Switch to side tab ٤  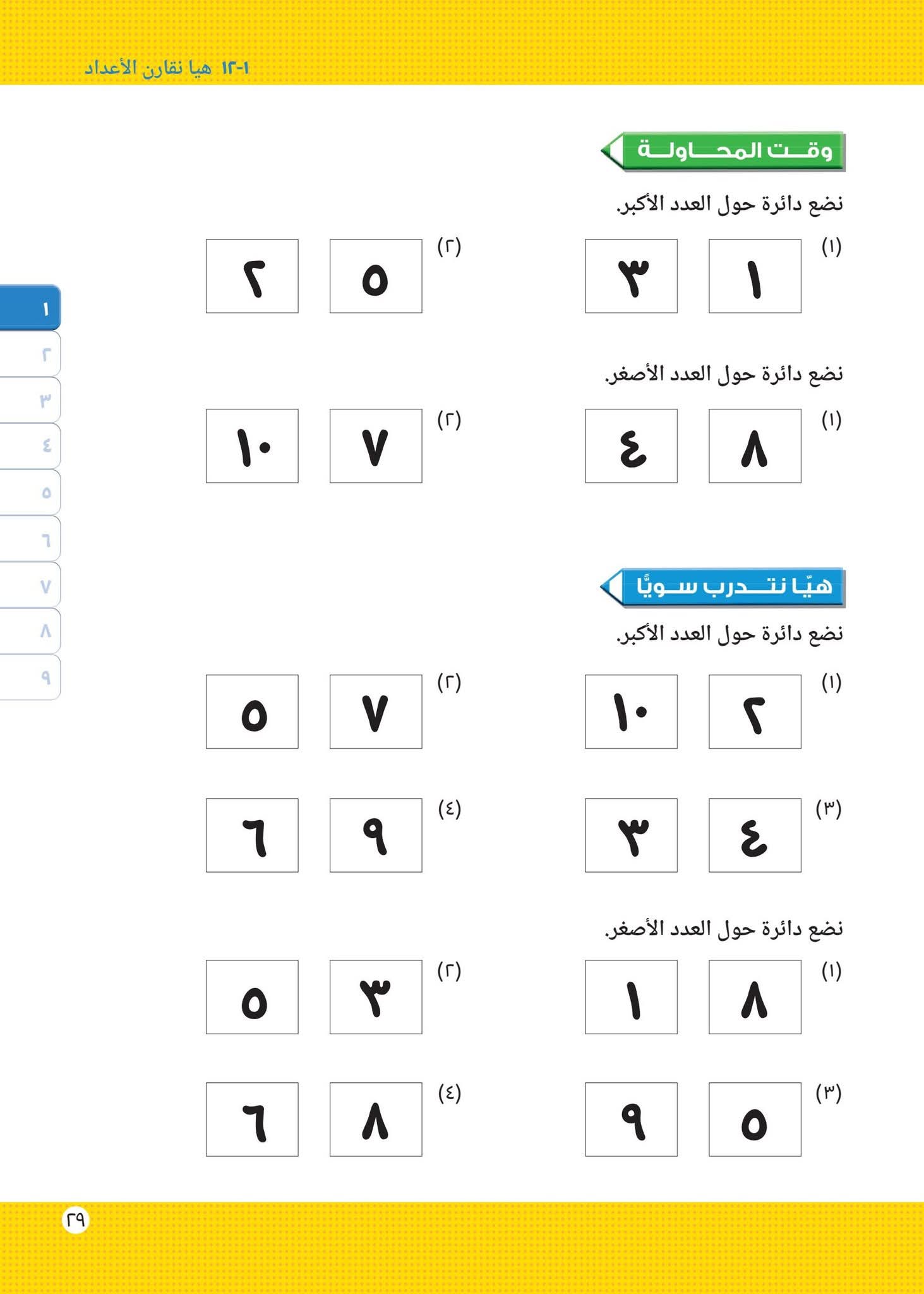click(x=30, y=446)
